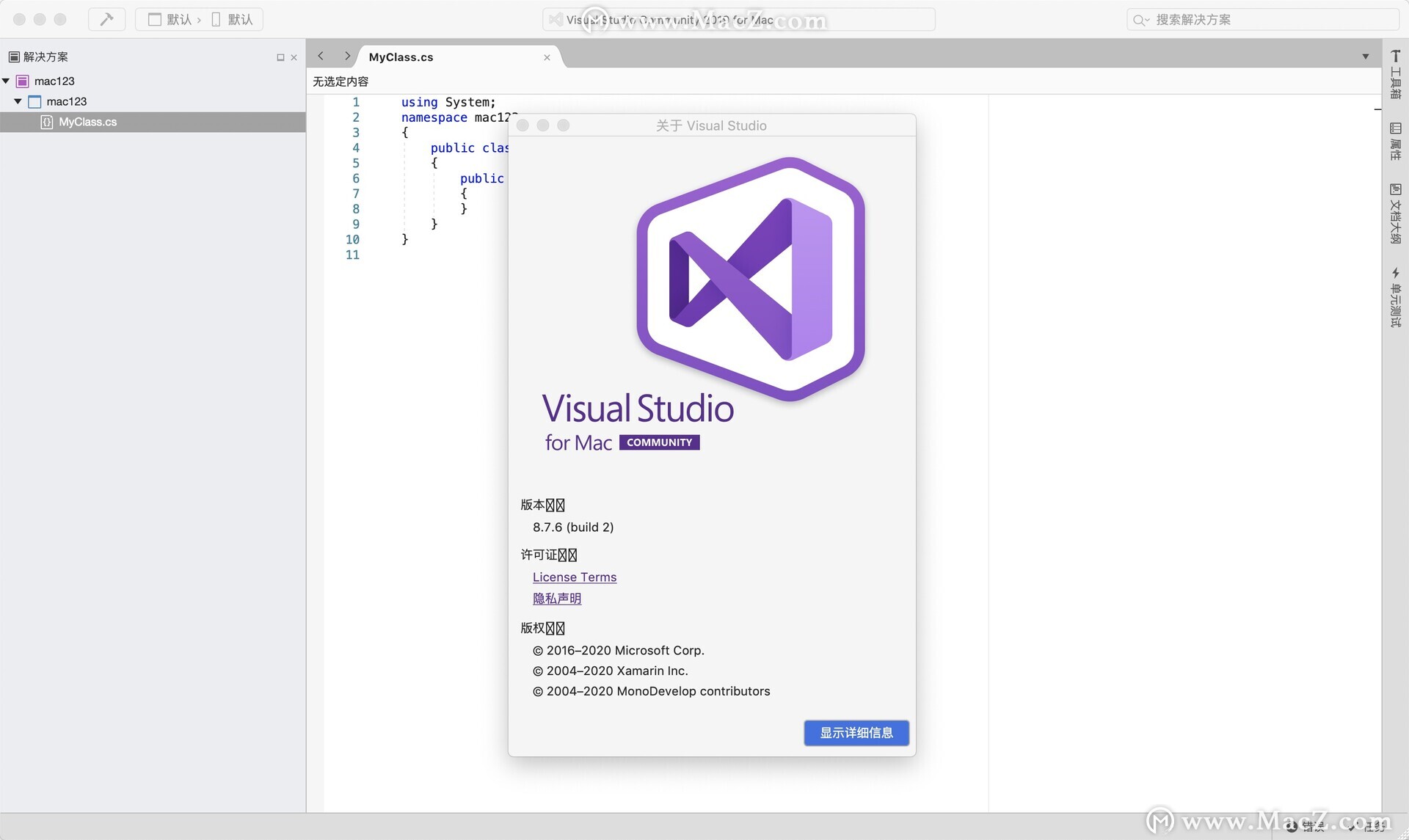This screenshot has height=840, width=1409.
Task: Open the 文档大纲 document outline panel
Action: (x=1395, y=213)
